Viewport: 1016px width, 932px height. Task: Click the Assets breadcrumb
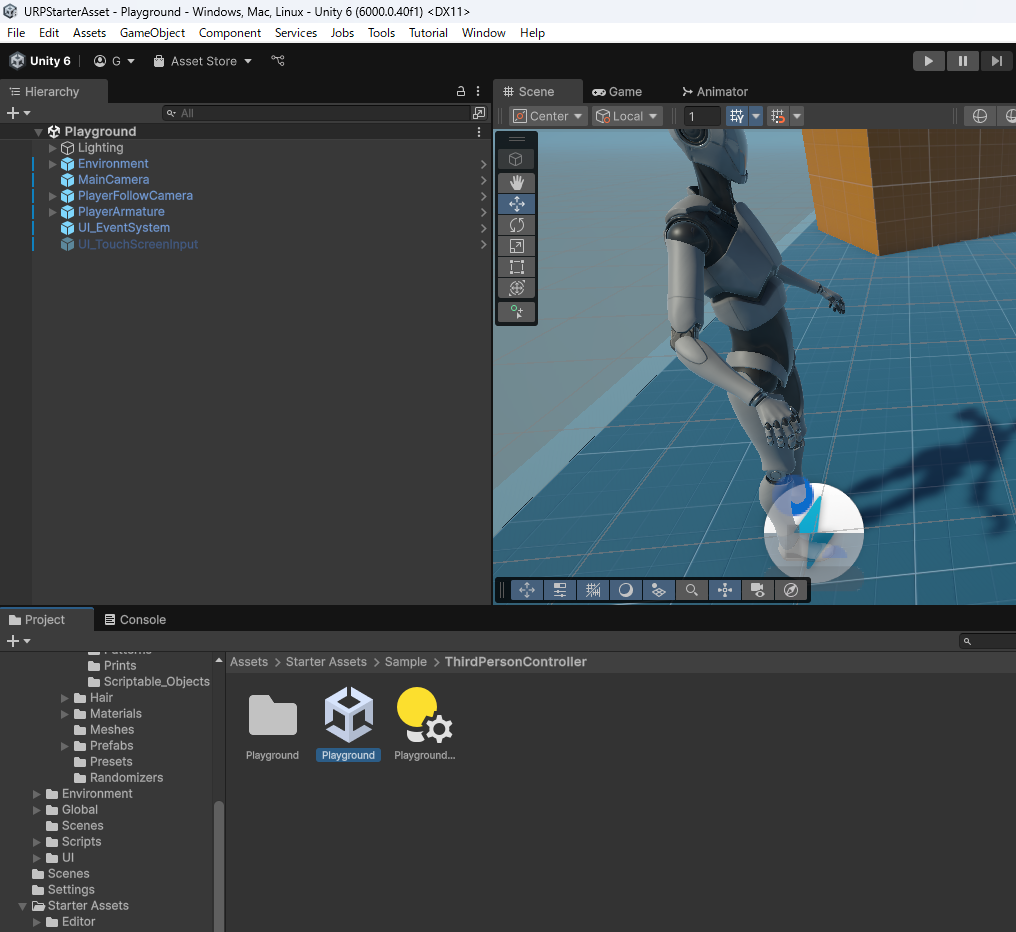coord(249,662)
